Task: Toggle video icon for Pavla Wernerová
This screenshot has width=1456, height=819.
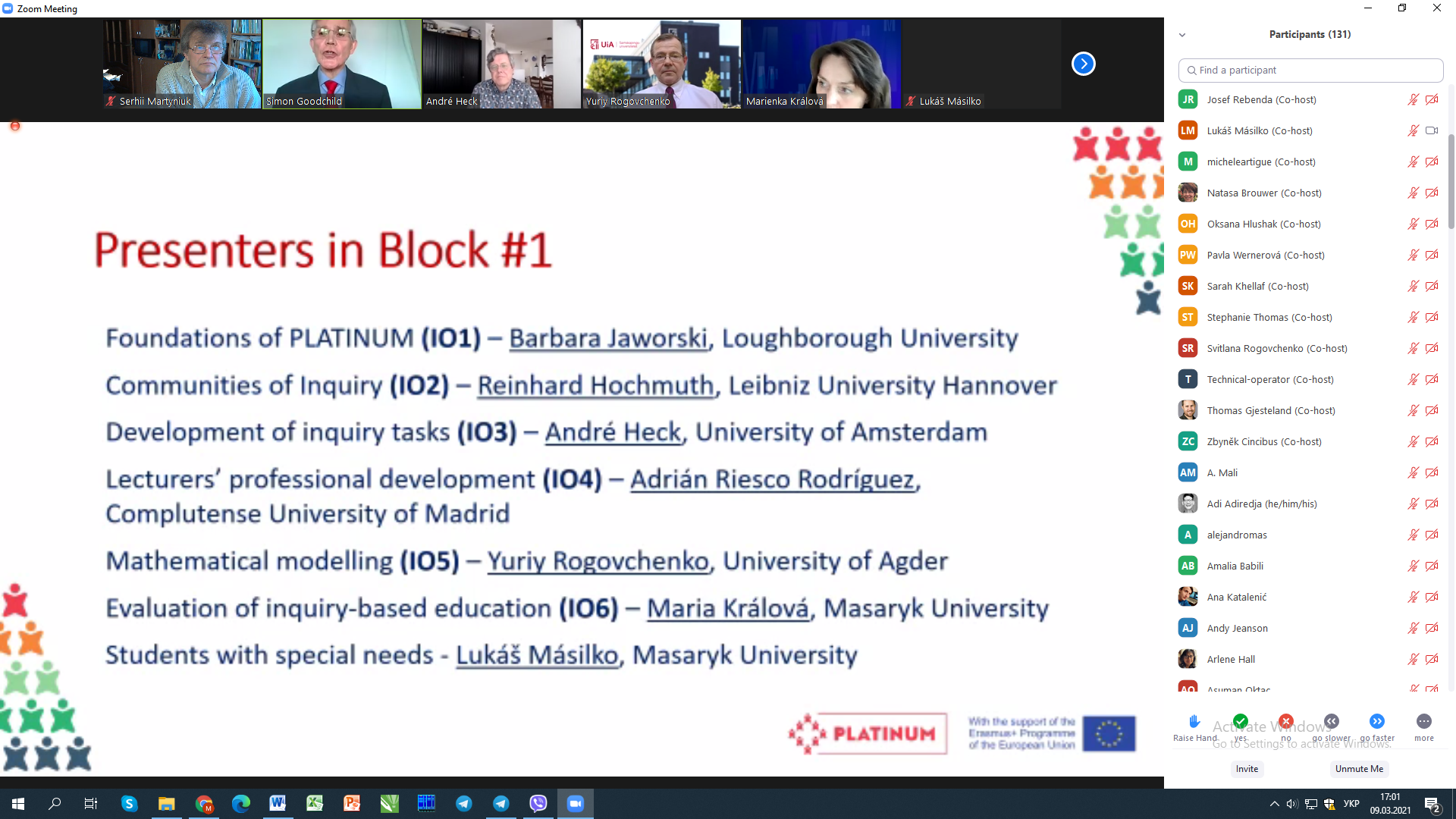Action: [1431, 255]
